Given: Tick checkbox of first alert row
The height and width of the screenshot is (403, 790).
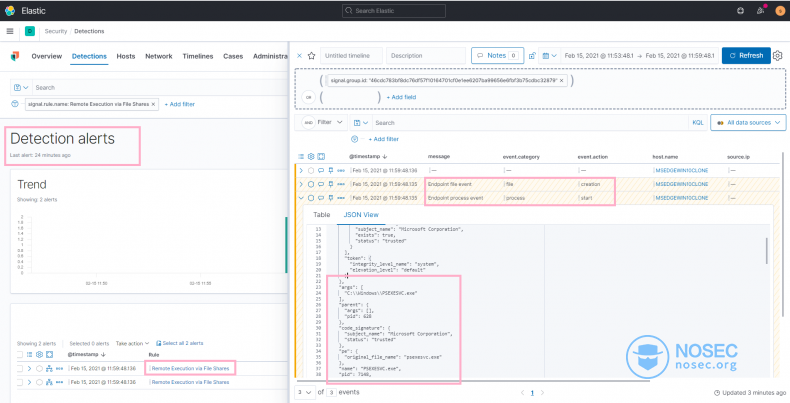Looking at the screenshot, I should (x=20, y=369).
